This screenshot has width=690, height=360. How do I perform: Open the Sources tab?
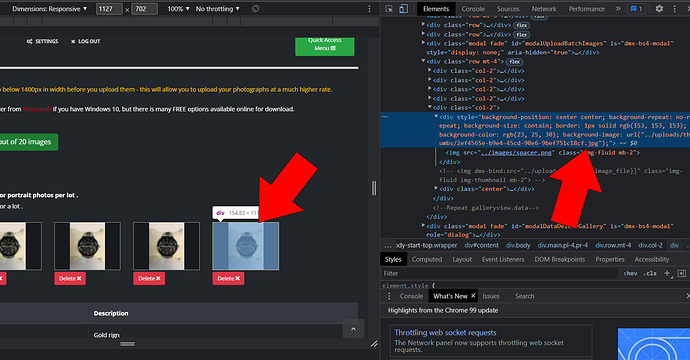[508, 9]
